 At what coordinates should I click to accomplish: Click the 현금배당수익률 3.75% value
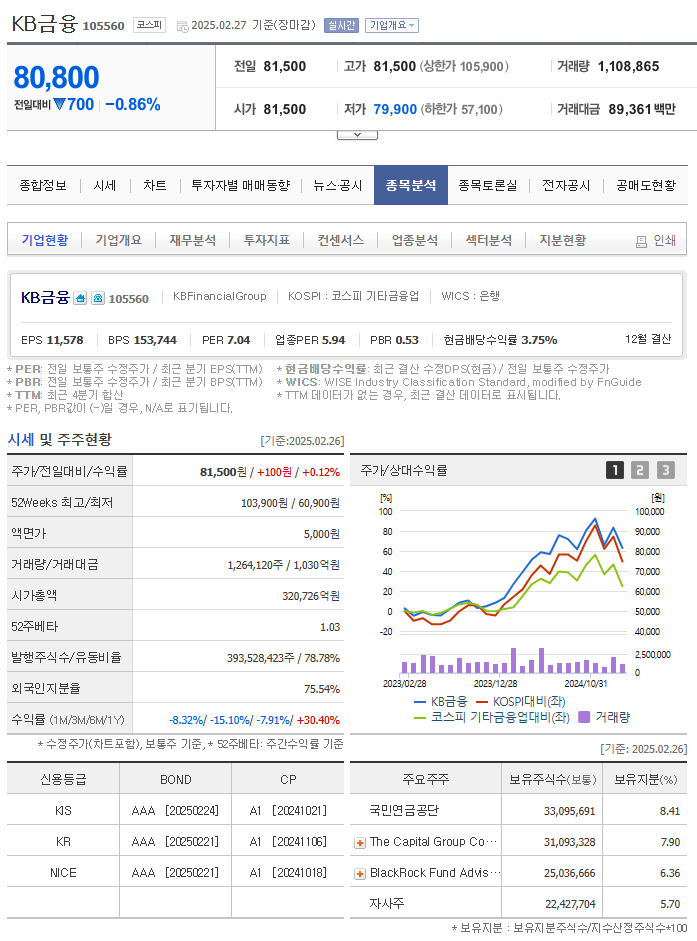(x=539, y=340)
